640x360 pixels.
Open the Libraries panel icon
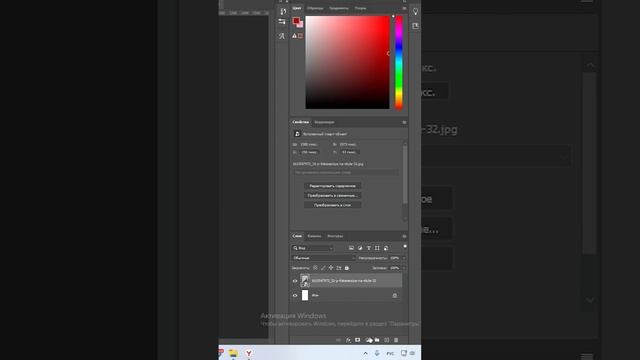click(x=415, y=26)
